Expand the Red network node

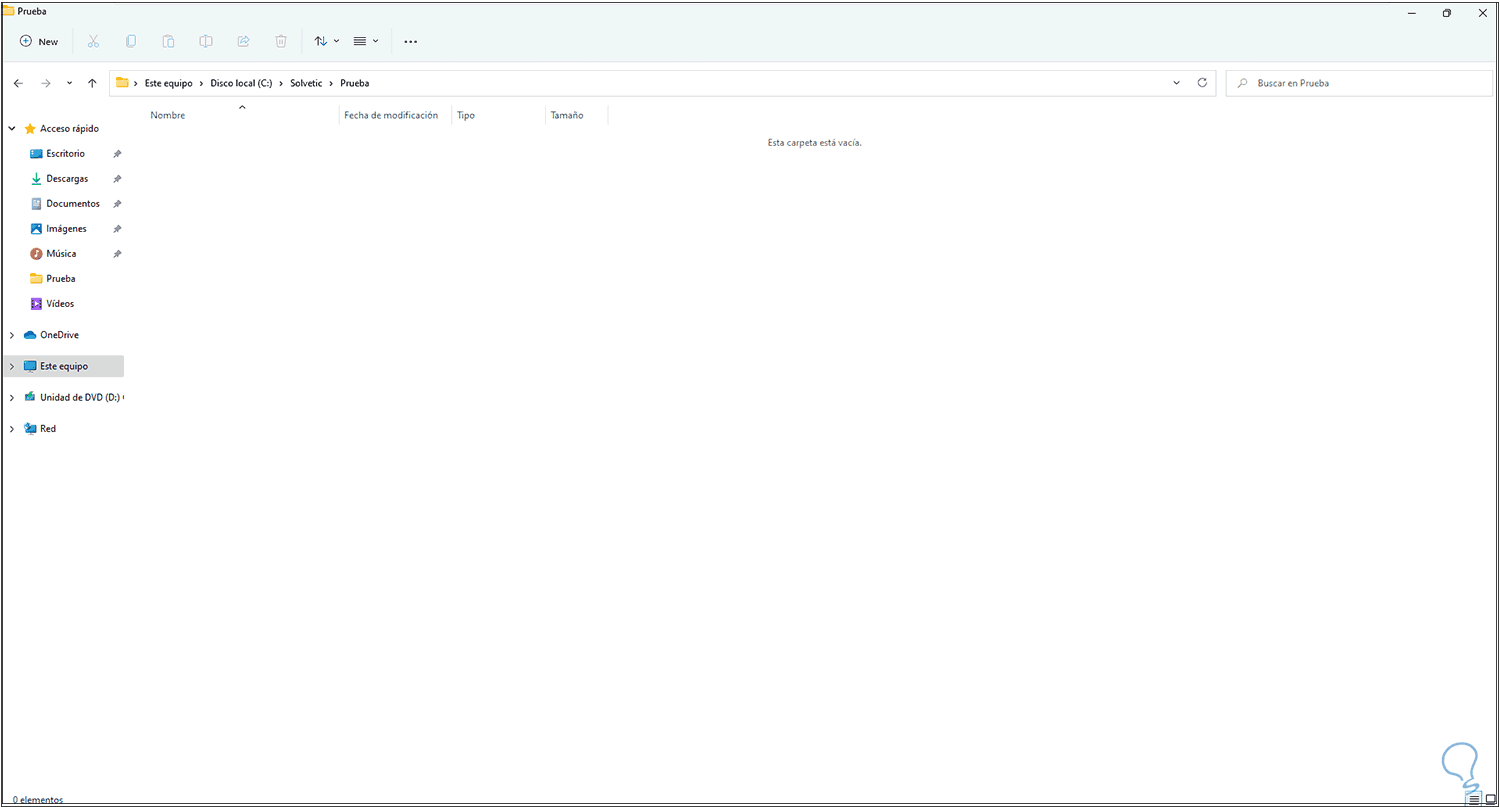12,429
